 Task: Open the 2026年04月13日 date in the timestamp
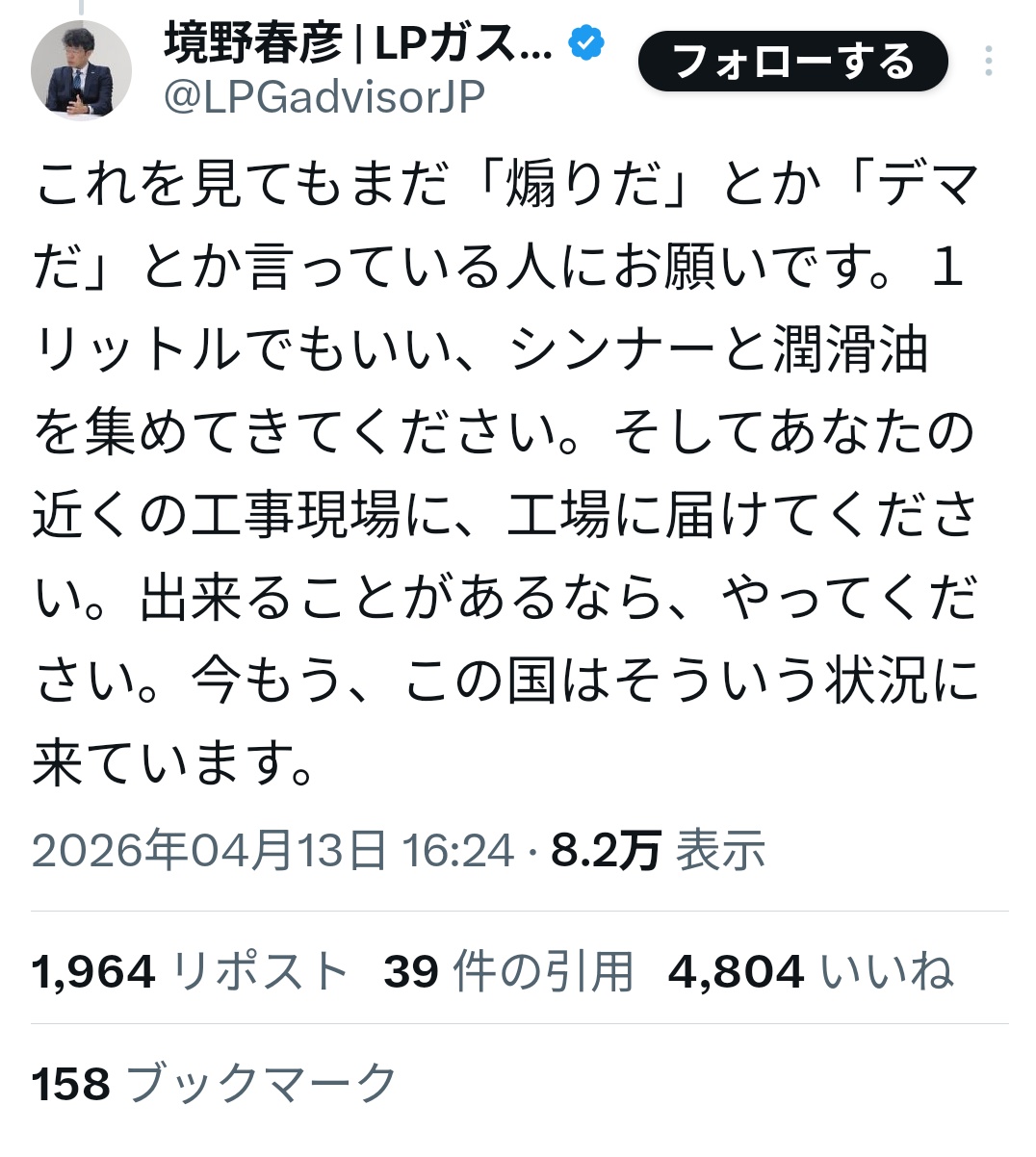click(210, 851)
